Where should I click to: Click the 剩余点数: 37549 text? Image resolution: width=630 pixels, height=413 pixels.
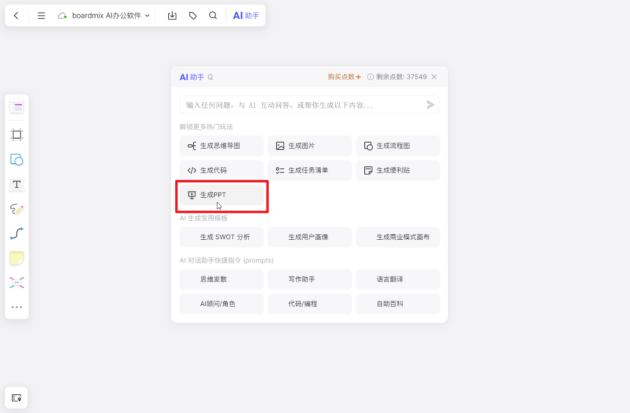click(401, 77)
